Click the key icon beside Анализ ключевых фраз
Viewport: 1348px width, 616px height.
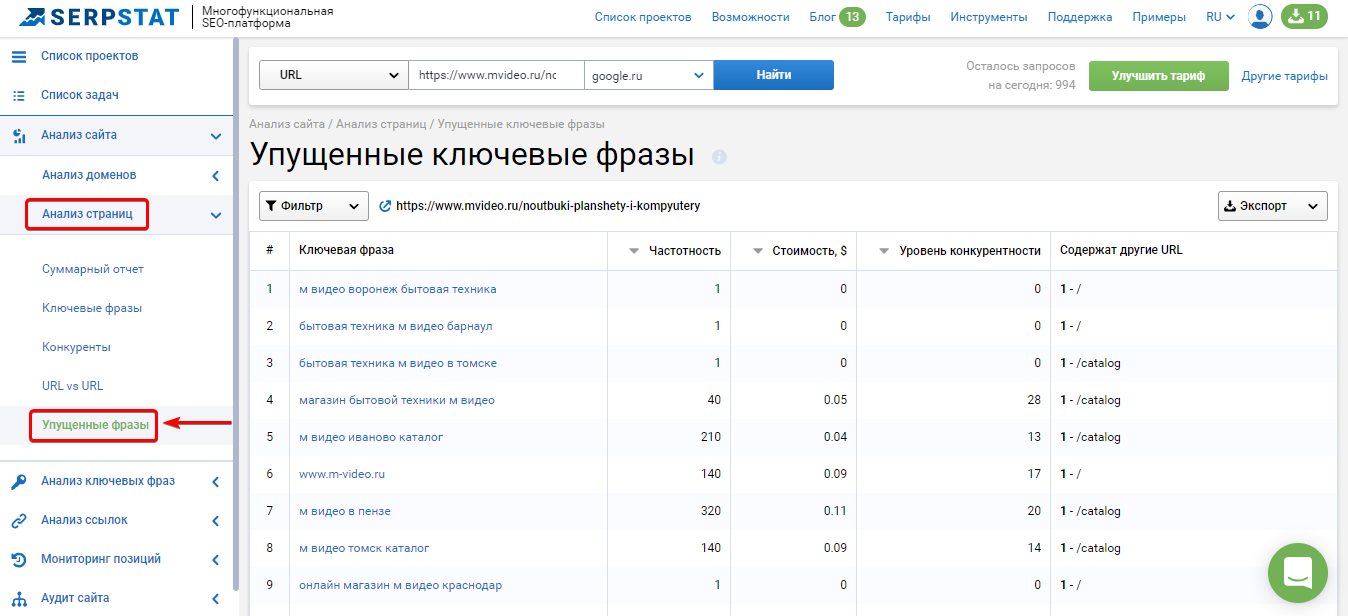pyautogui.click(x=18, y=482)
